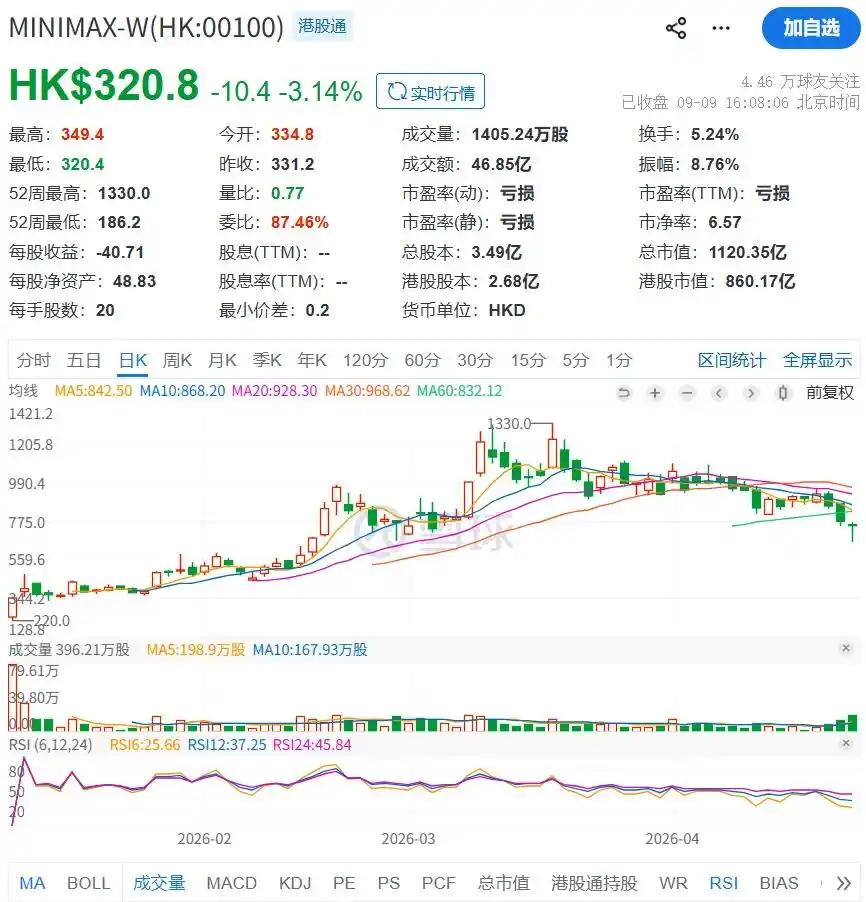The height and width of the screenshot is (902, 866).
Task: Switch to the 30分 chart interval
Action: pos(475,360)
